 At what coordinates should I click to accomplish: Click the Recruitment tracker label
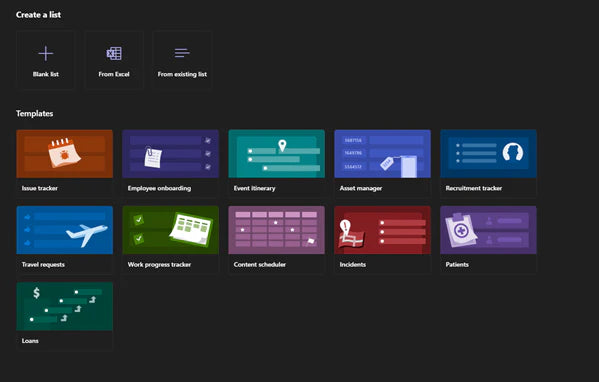pyautogui.click(x=474, y=188)
